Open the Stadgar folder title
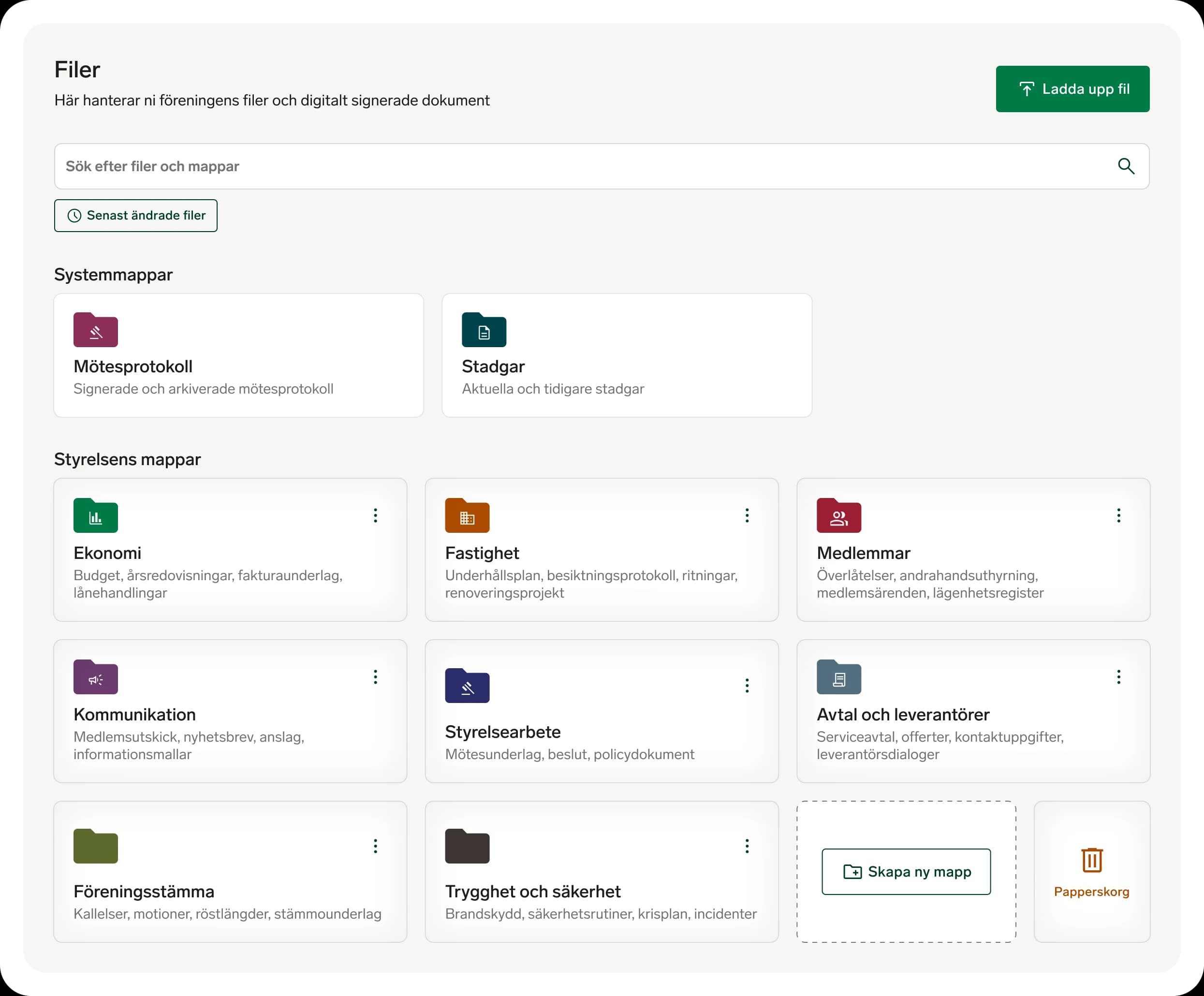This screenshot has width=1204, height=996. (x=493, y=366)
